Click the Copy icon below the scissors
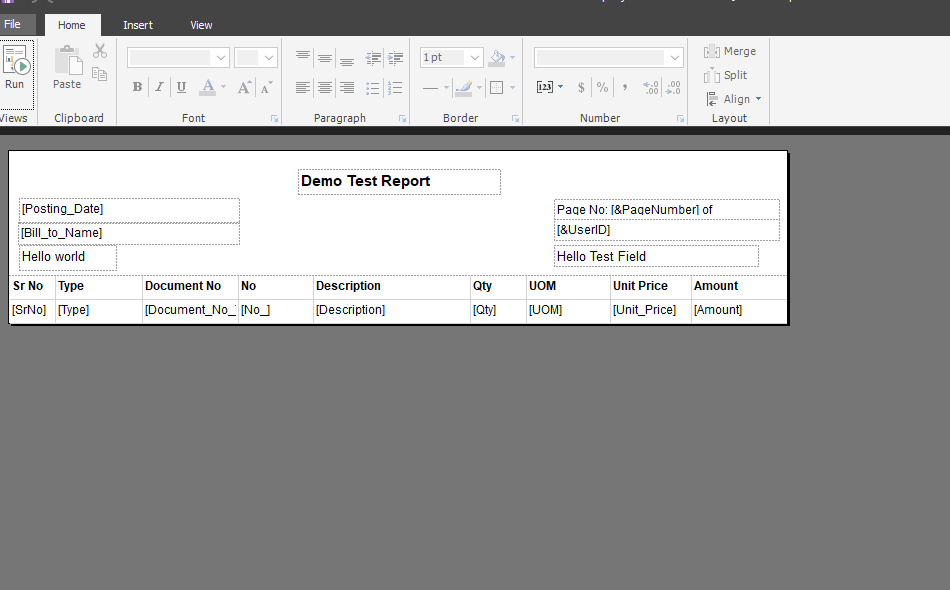This screenshot has height=590, width=950. click(99, 73)
